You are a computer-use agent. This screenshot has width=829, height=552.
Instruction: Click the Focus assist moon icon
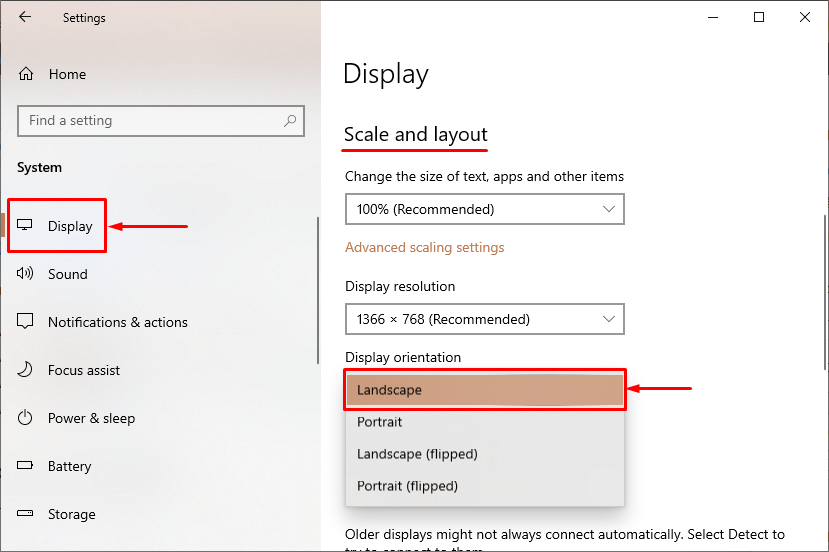point(25,370)
